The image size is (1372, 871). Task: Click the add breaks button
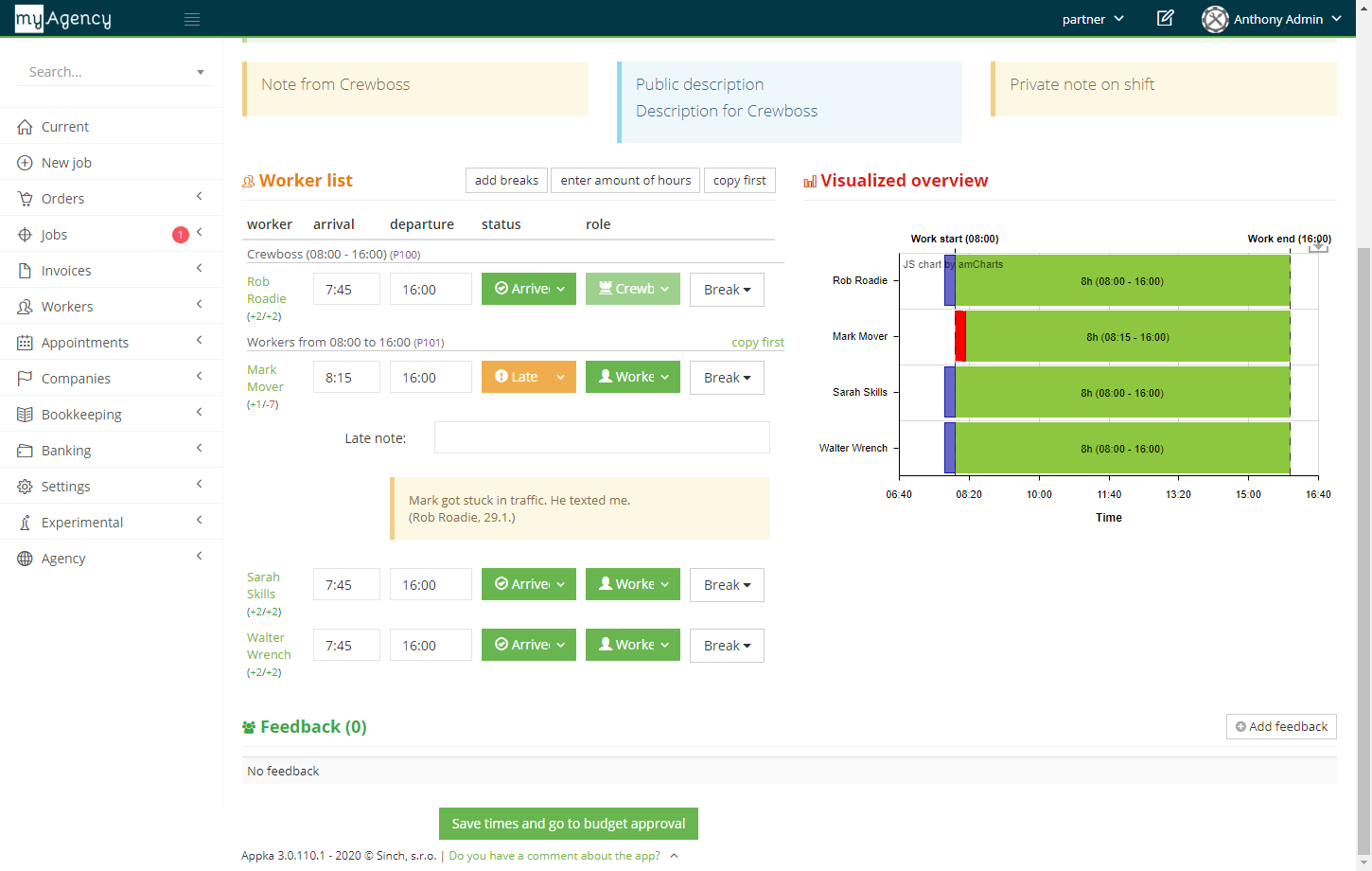pyautogui.click(x=506, y=180)
